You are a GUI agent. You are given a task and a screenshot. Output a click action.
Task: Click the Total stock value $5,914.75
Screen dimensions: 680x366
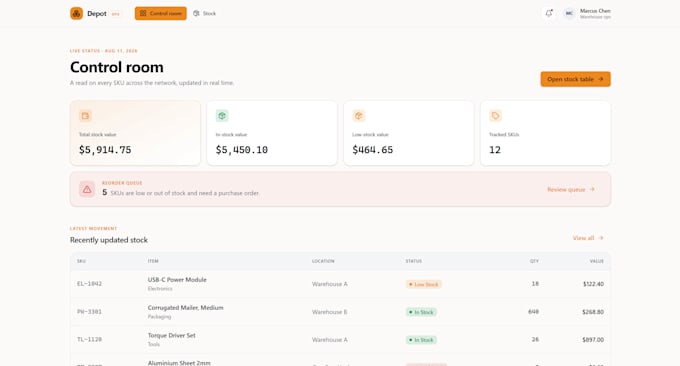tap(105, 150)
